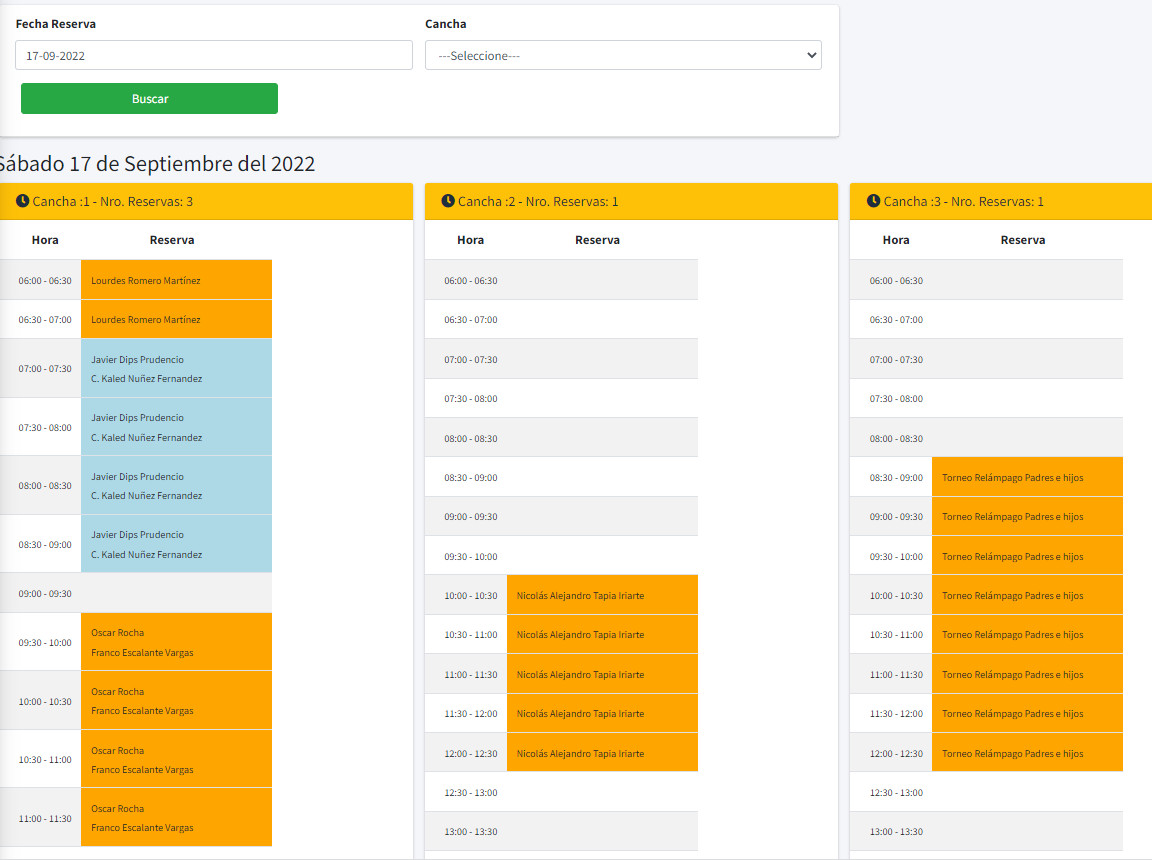The height and width of the screenshot is (860, 1152).
Task: Click Oscar Rocha 11:00 - 11:30 reservation
Action: [176, 818]
